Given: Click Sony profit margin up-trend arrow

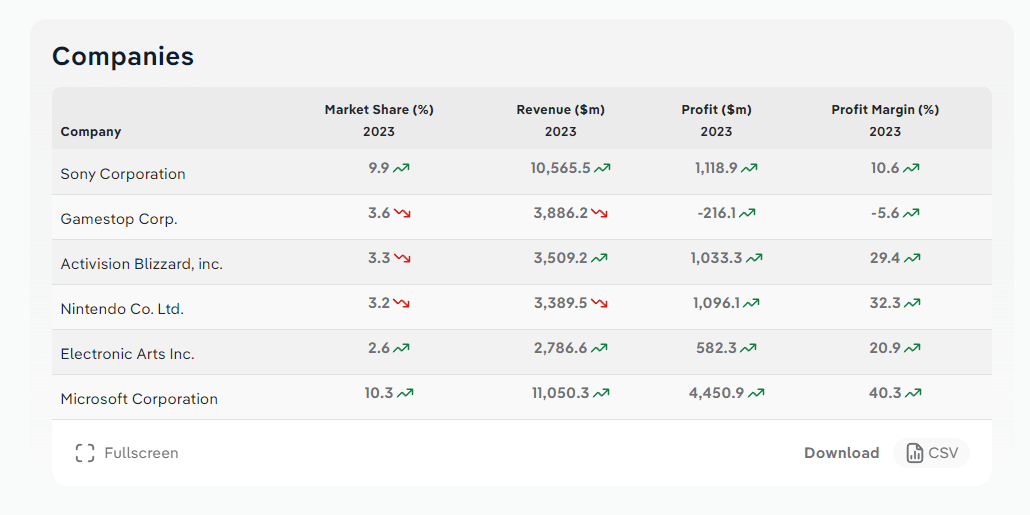Looking at the screenshot, I should (912, 169).
